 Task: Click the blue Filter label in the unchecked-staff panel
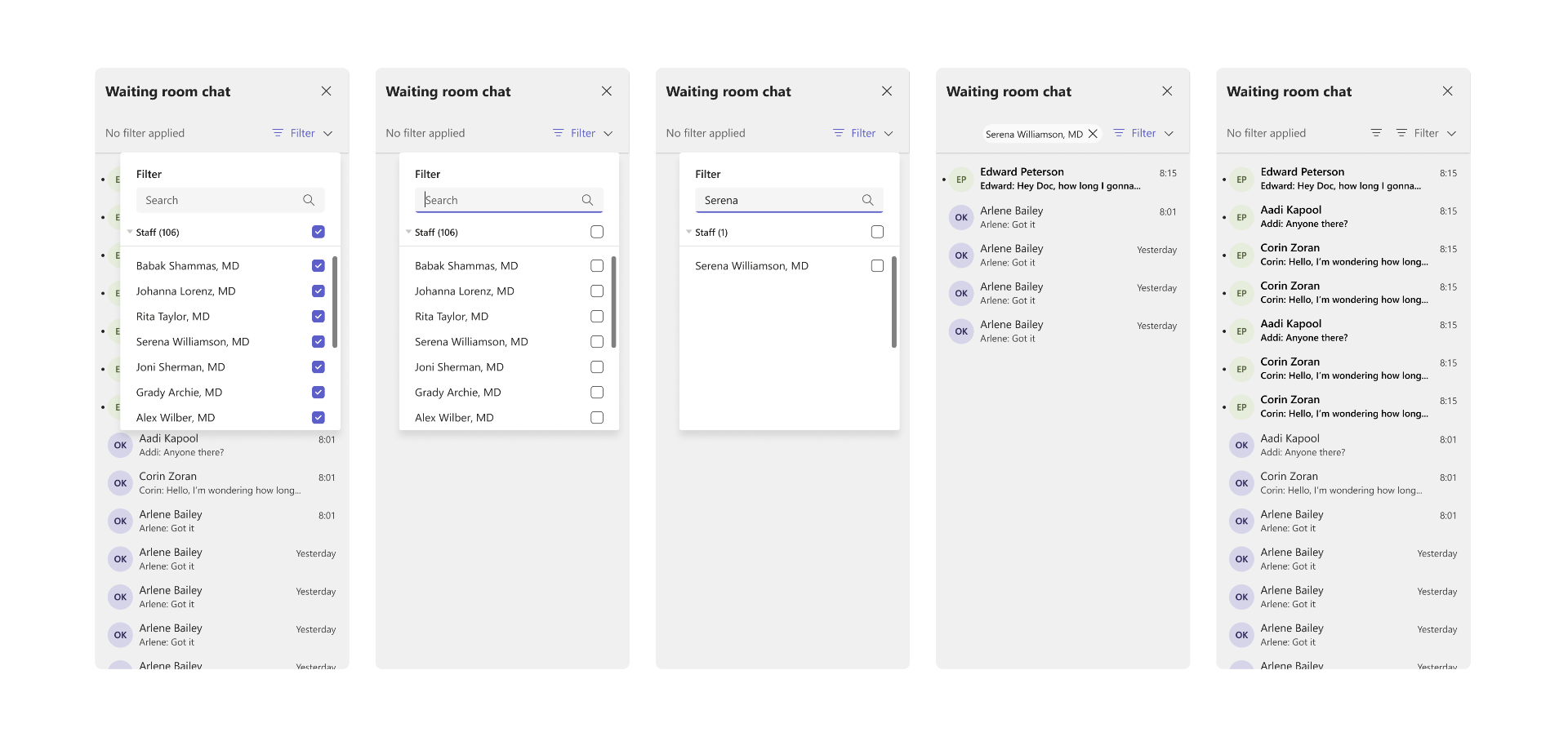(x=583, y=133)
